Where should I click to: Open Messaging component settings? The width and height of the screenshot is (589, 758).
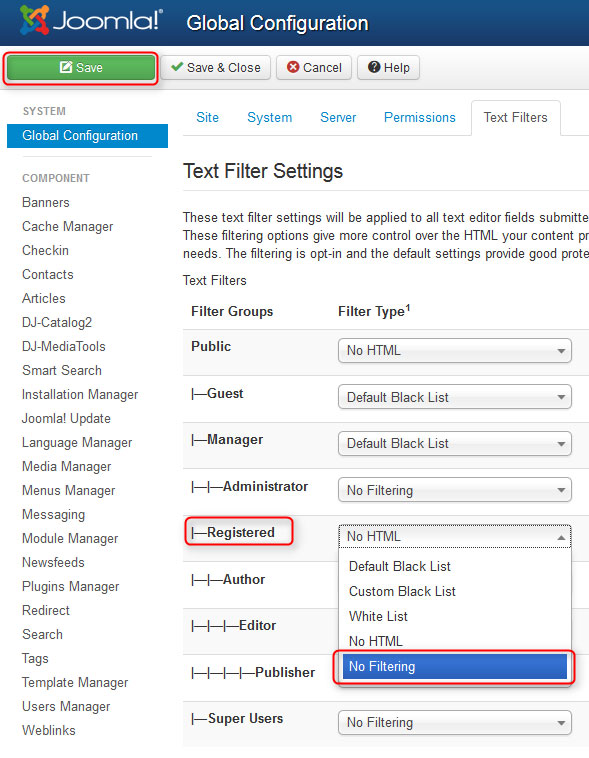pyautogui.click(x=54, y=515)
